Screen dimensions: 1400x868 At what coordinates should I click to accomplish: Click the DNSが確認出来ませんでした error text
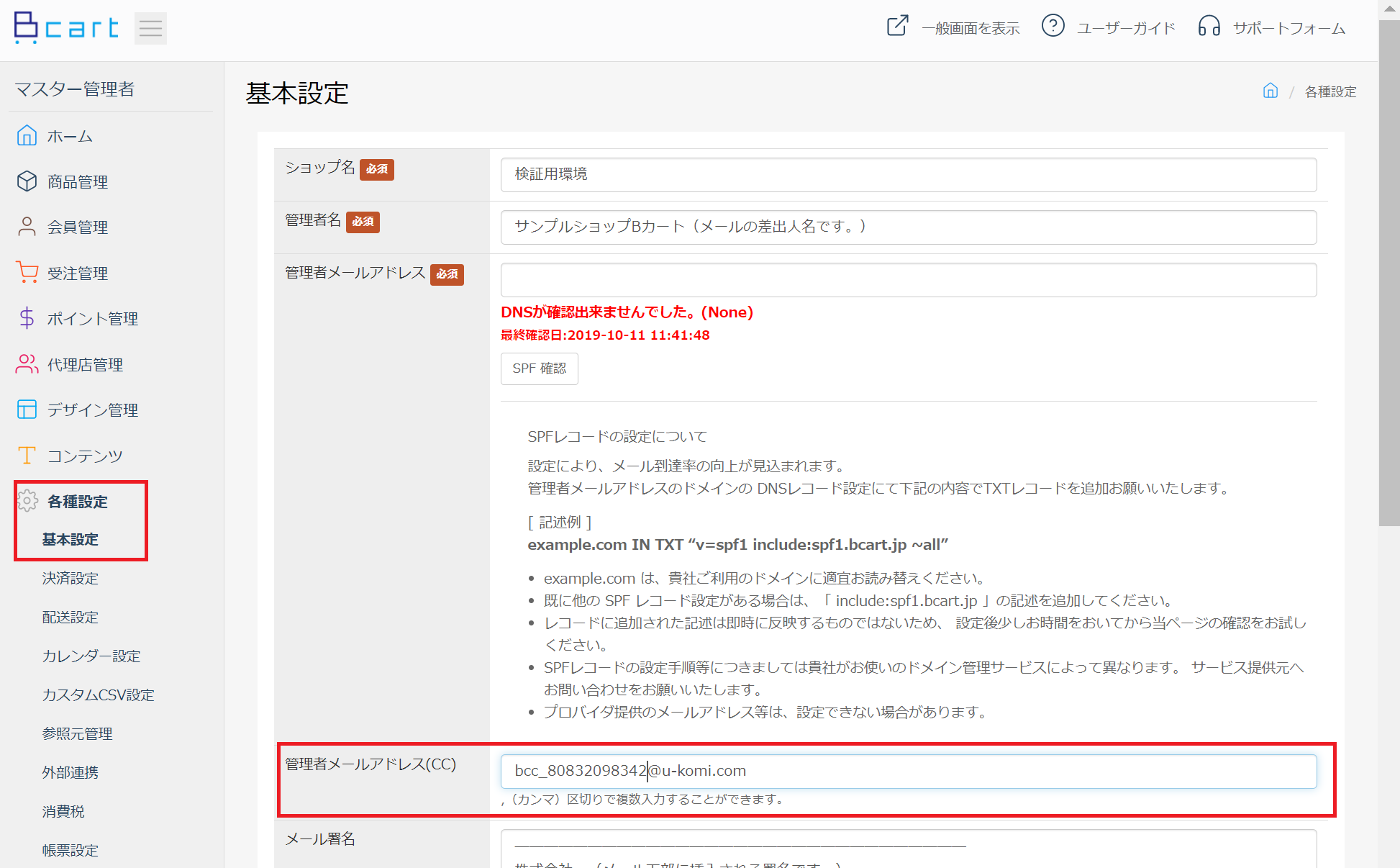coord(627,312)
